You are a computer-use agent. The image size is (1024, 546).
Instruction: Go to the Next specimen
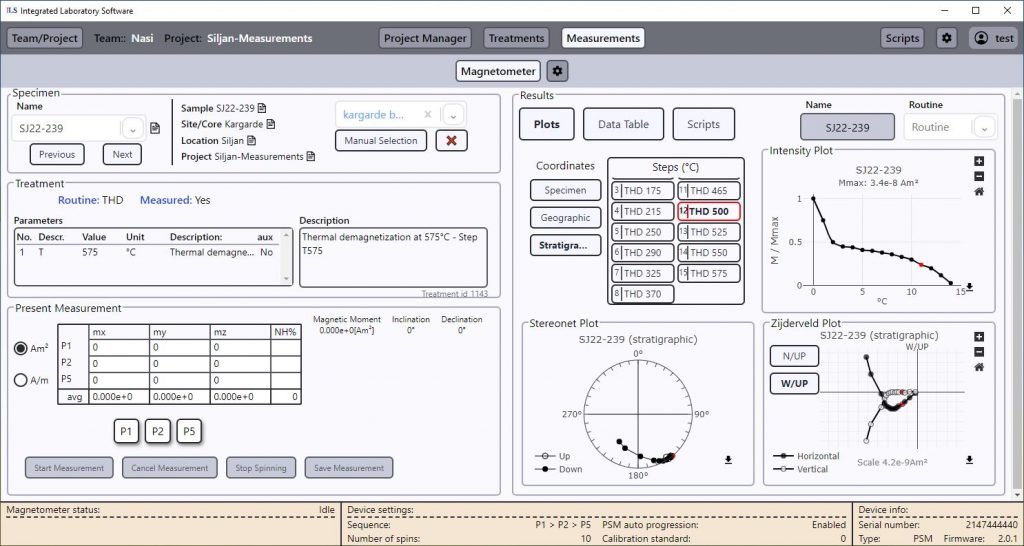pos(122,154)
